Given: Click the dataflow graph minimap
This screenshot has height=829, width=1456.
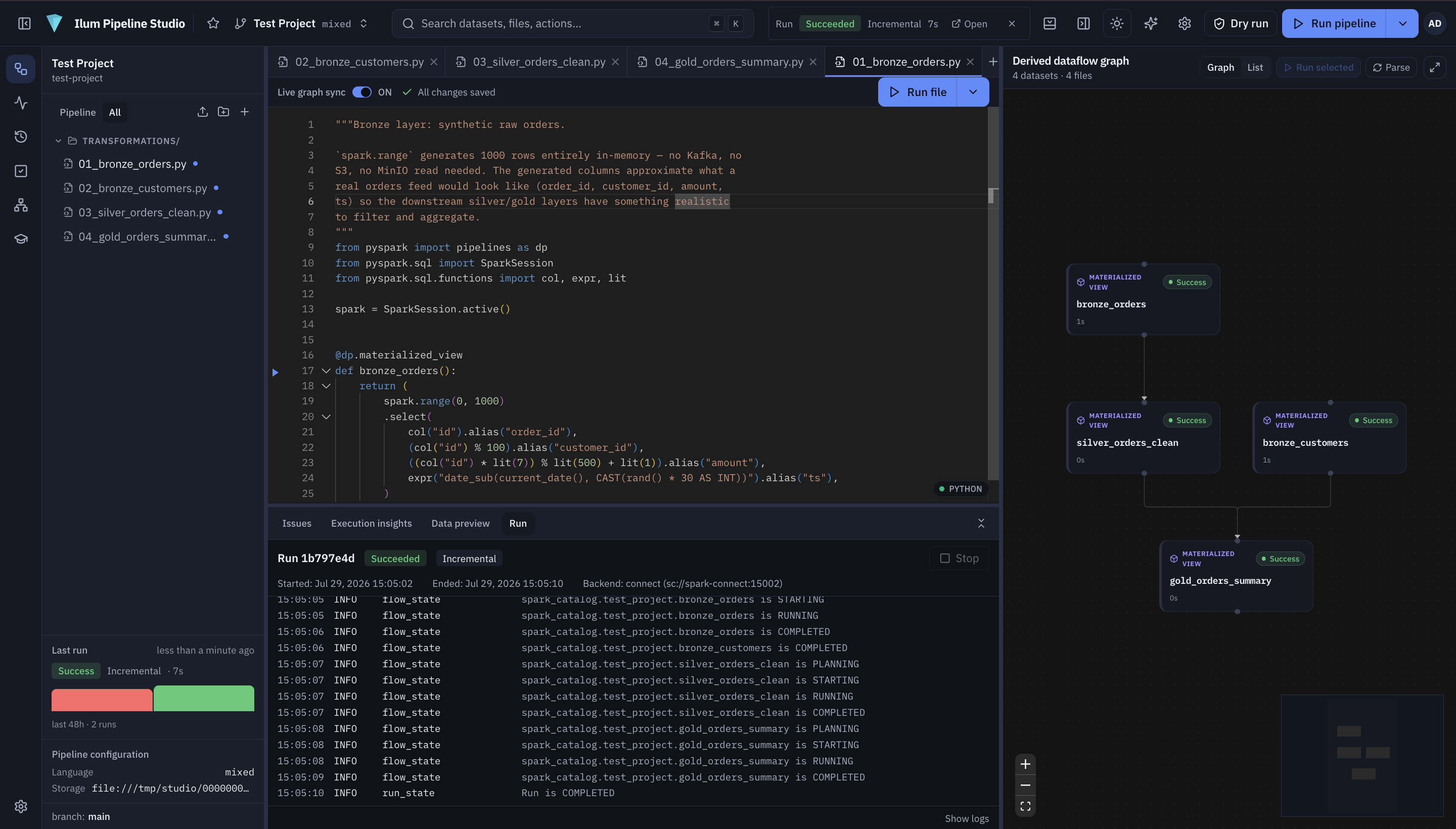Looking at the screenshot, I should (1362, 756).
